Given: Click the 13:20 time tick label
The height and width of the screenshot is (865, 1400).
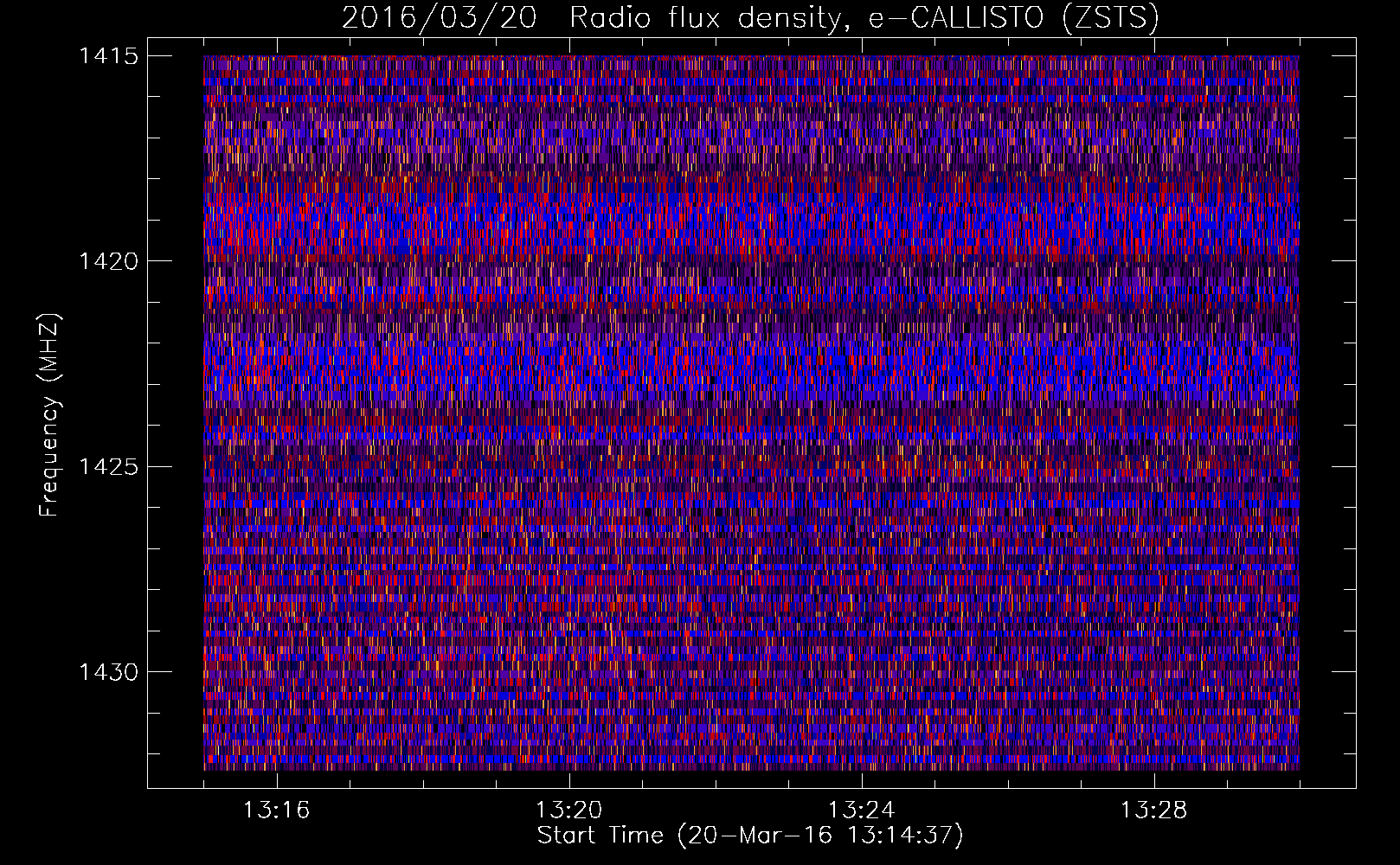Looking at the screenshot, I should pyautogui.click(x=569, y=811).
